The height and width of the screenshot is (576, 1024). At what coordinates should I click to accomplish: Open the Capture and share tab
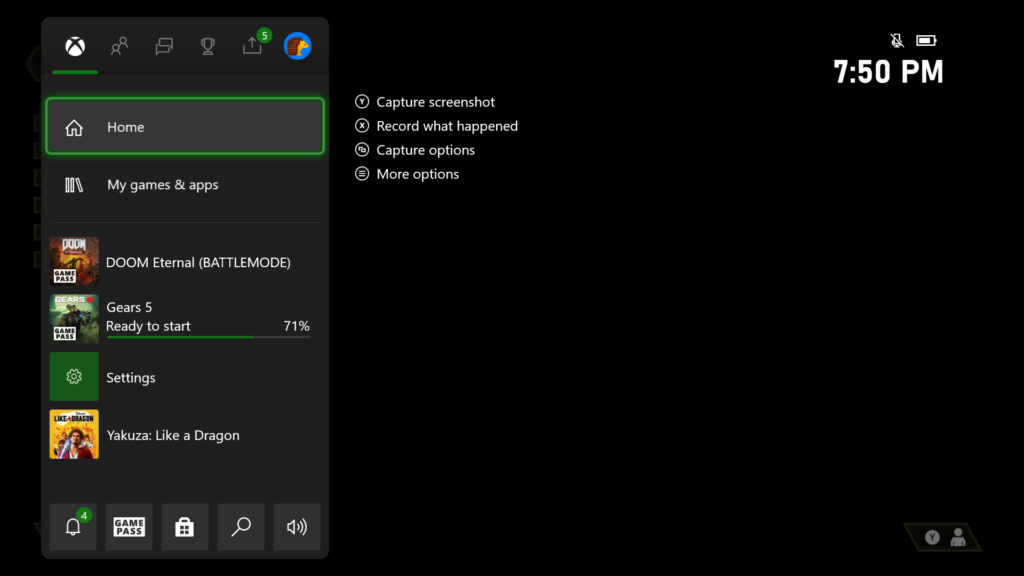(x=252, y=46)
